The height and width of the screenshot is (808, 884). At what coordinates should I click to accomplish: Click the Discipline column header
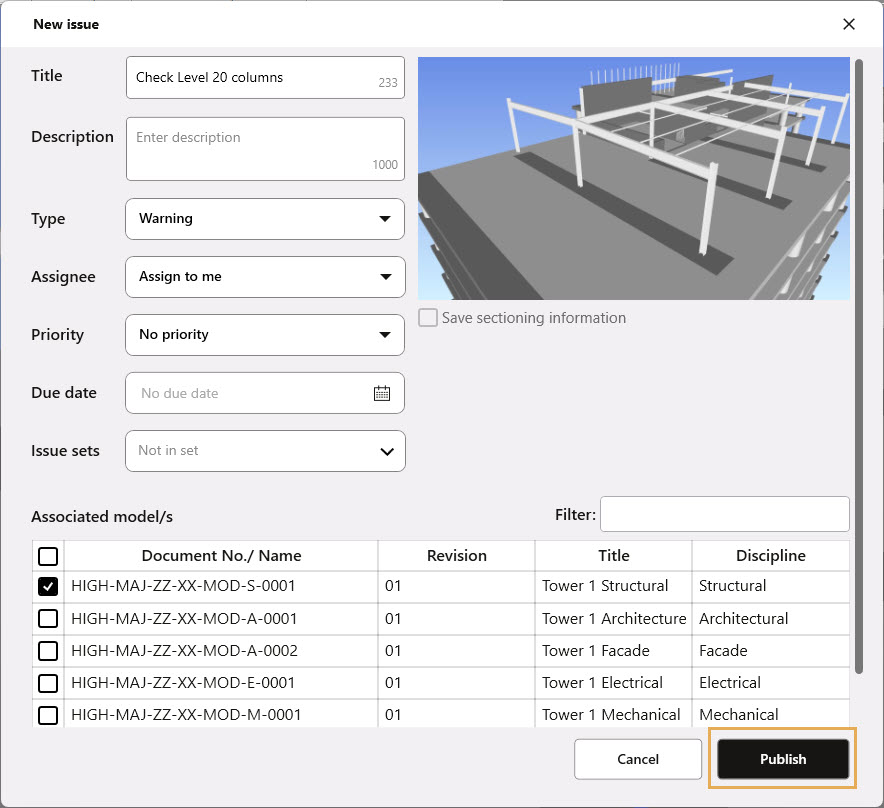pos(770,556)
